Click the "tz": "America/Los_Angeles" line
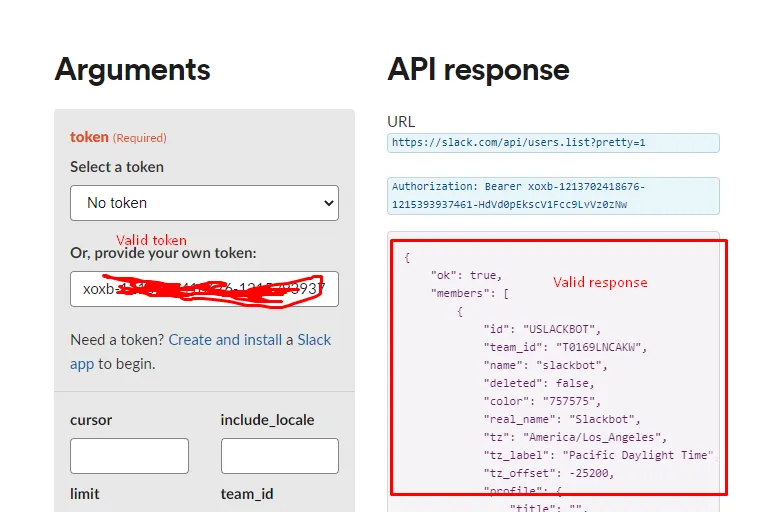772x512 pixels. [575, 437]
